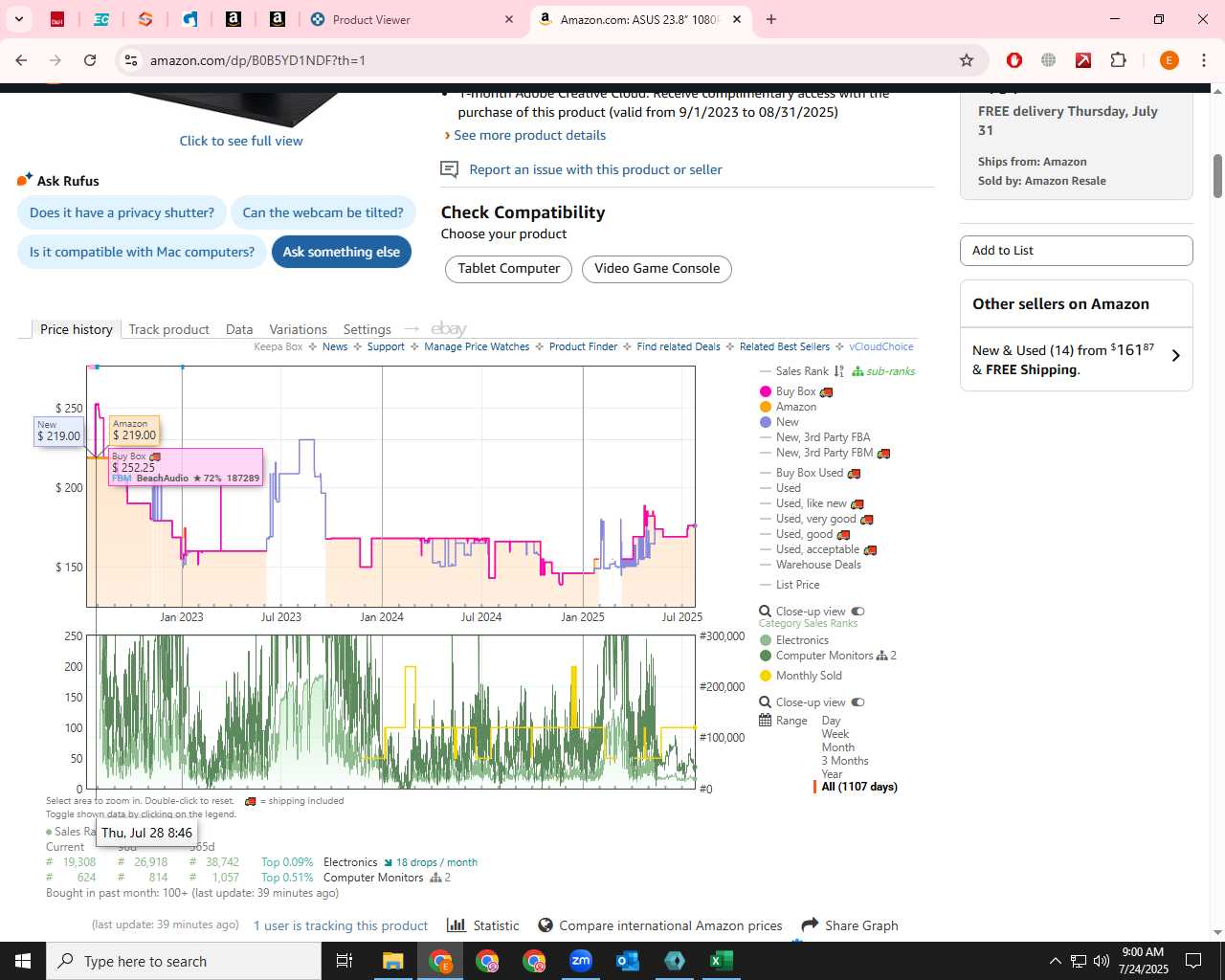Click Ask something else button
The height and width of the screenshot is (980, 1225).
(342, 252)
